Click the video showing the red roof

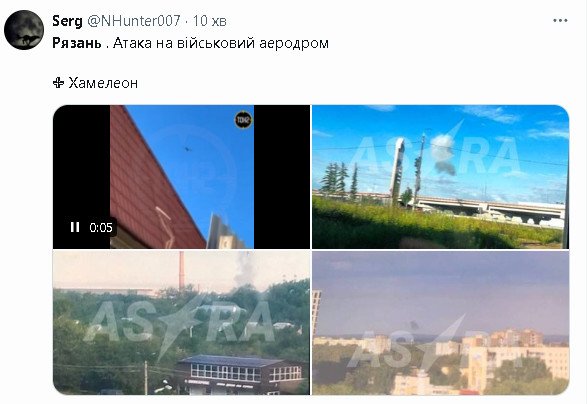[x=182, y=177]
